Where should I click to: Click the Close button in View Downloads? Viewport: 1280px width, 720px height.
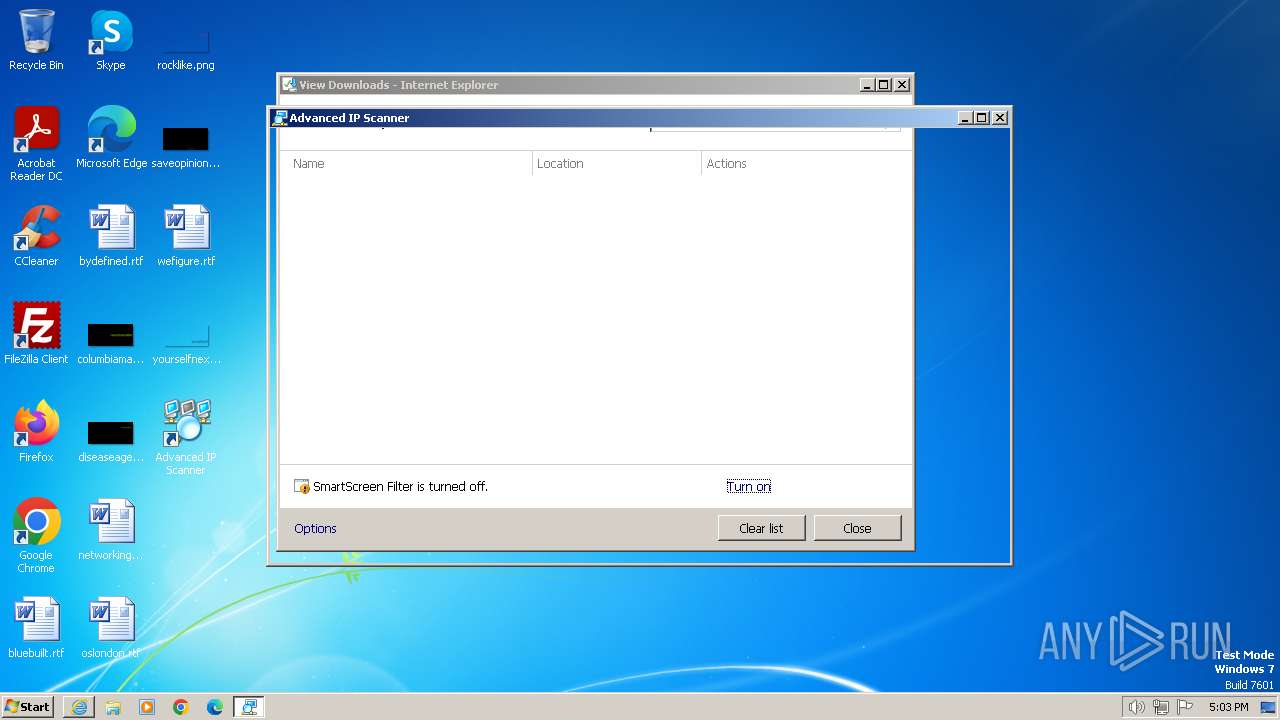857,528
